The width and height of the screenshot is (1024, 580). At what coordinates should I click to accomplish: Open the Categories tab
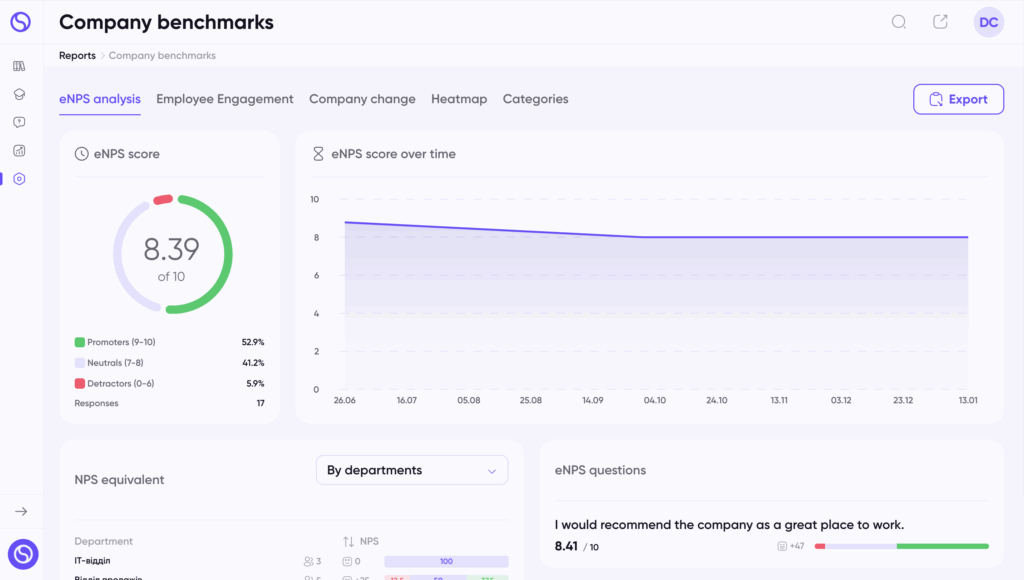(x=536, y=99)
